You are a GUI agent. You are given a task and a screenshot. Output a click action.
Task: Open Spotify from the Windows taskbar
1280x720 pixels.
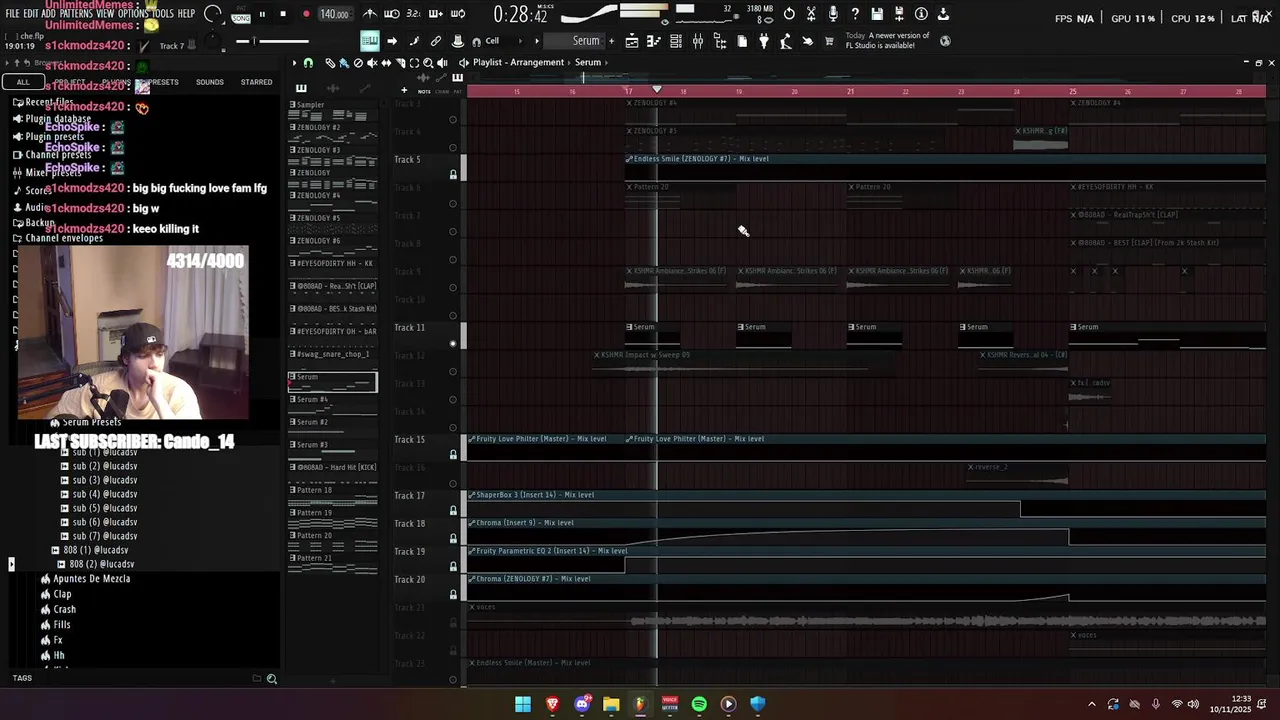[x=699, y=704]
